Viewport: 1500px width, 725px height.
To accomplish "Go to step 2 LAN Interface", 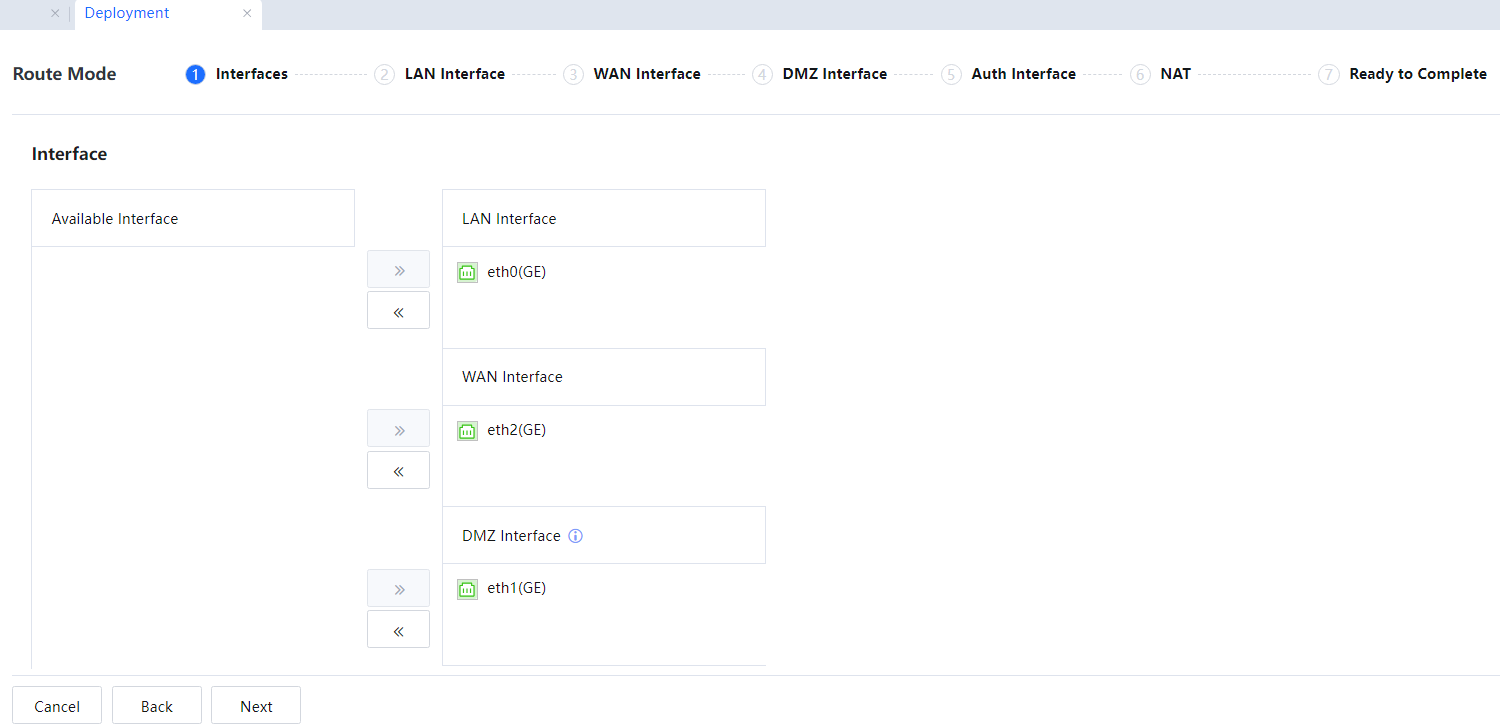I will click(x=454, y=74).
